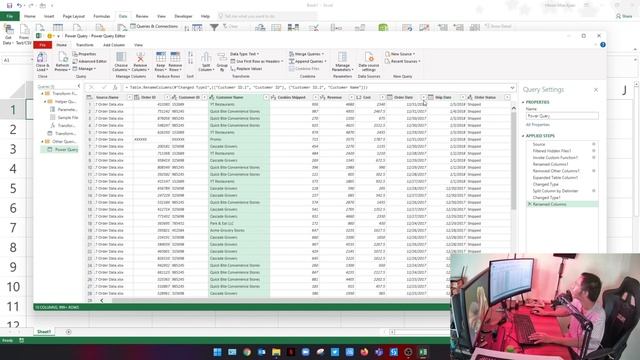Viewport: 640px width, 360px height.
Task: Open Data Type: Text dropdown
Action: (x=244, y=54)
